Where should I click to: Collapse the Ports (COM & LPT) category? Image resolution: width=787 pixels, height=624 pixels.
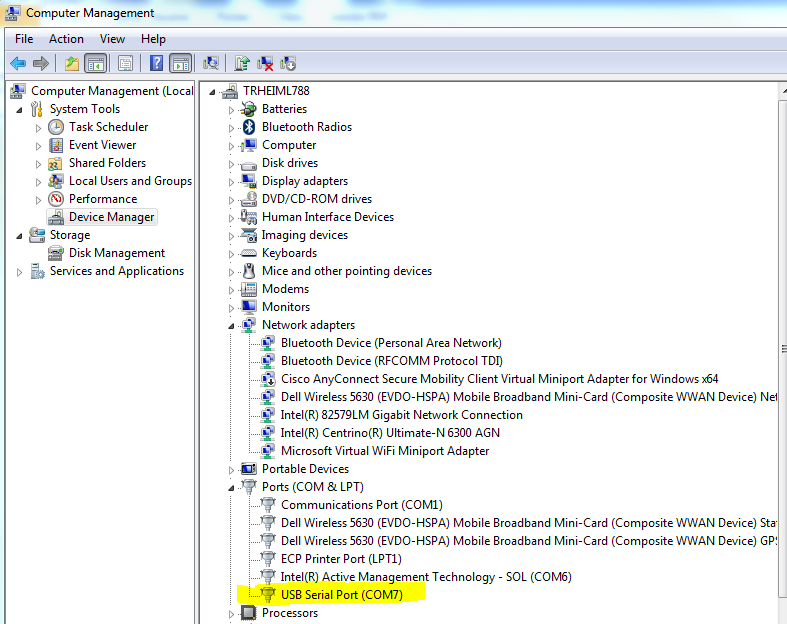[232, 488]
